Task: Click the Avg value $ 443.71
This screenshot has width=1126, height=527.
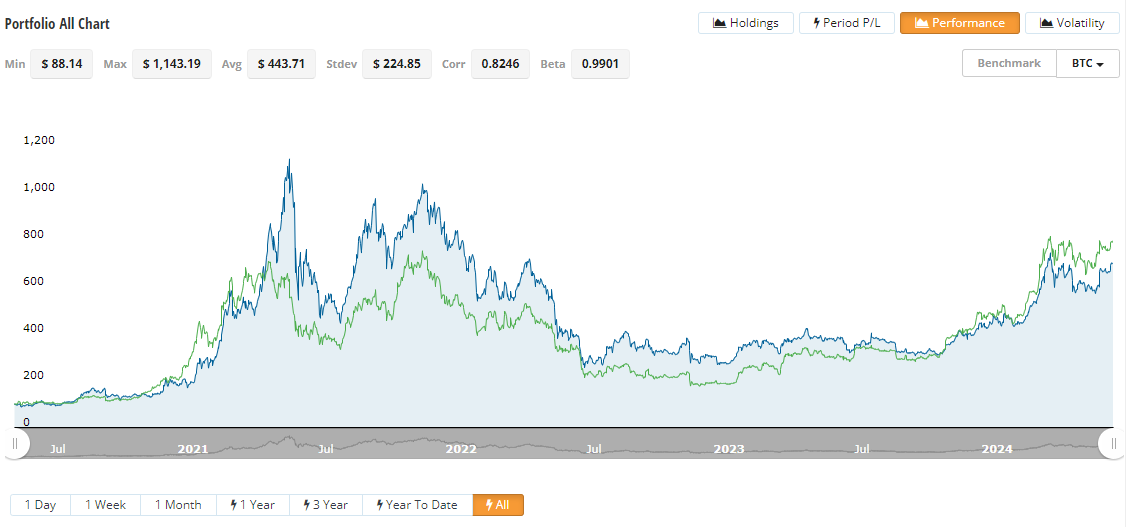Action: coord(282,64)
